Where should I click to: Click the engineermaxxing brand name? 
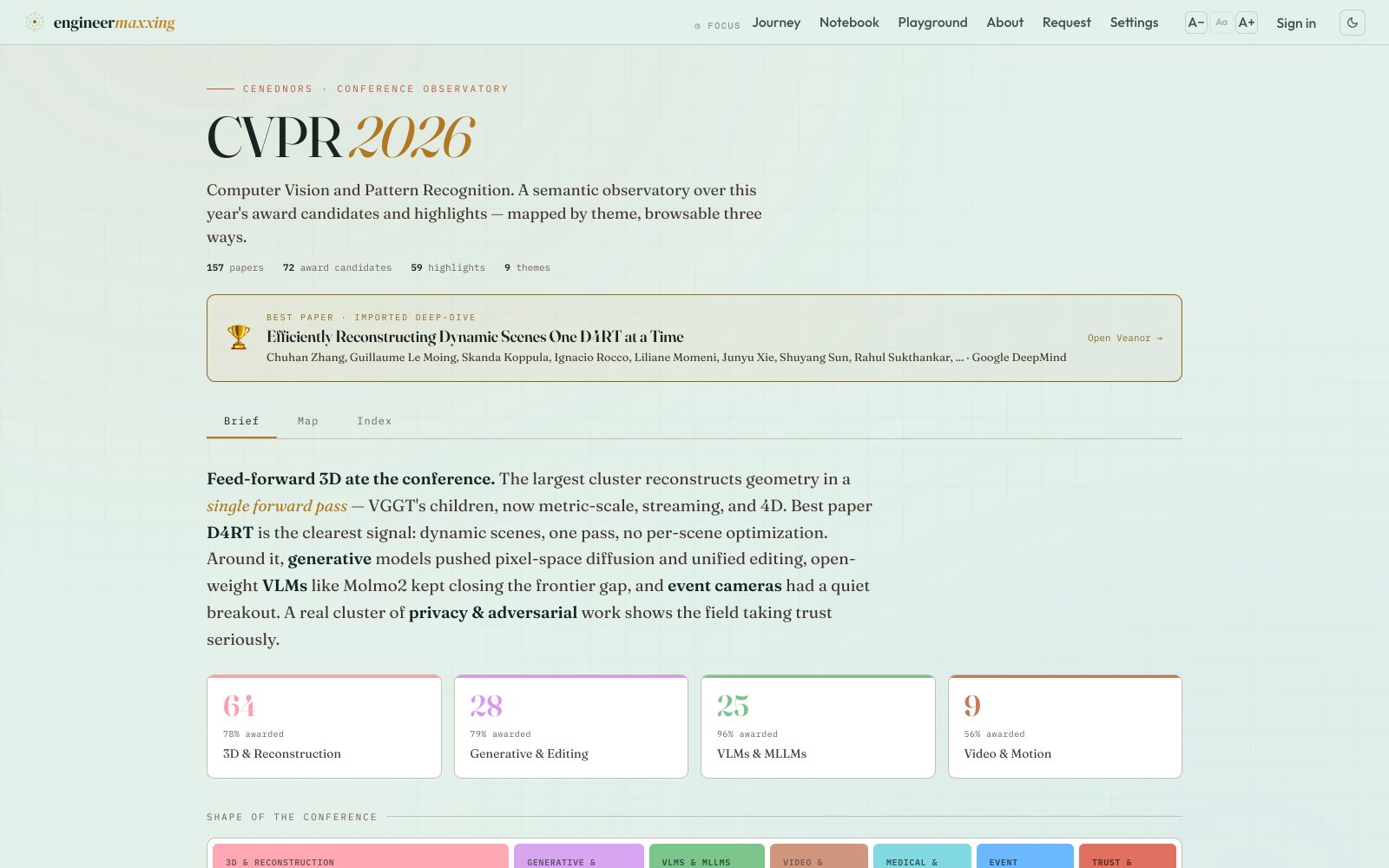(114, 23)
